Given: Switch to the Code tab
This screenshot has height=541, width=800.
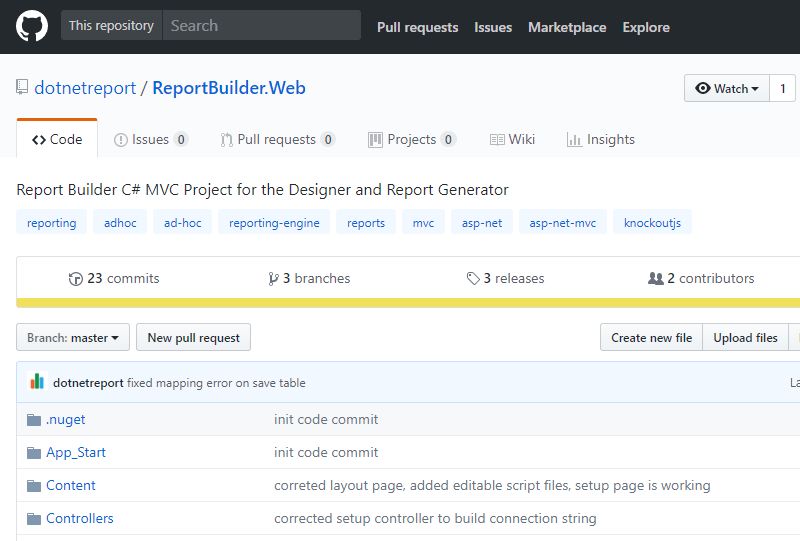Looking at the screenshot, I should click(57, 139).
